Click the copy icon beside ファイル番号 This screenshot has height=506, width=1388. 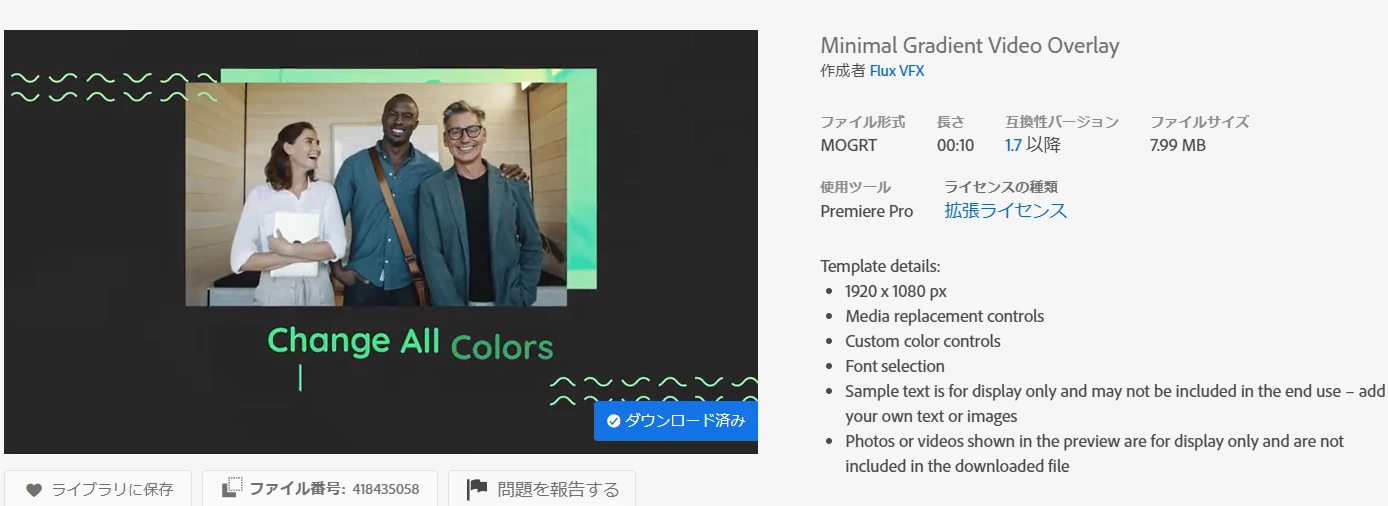232,488
